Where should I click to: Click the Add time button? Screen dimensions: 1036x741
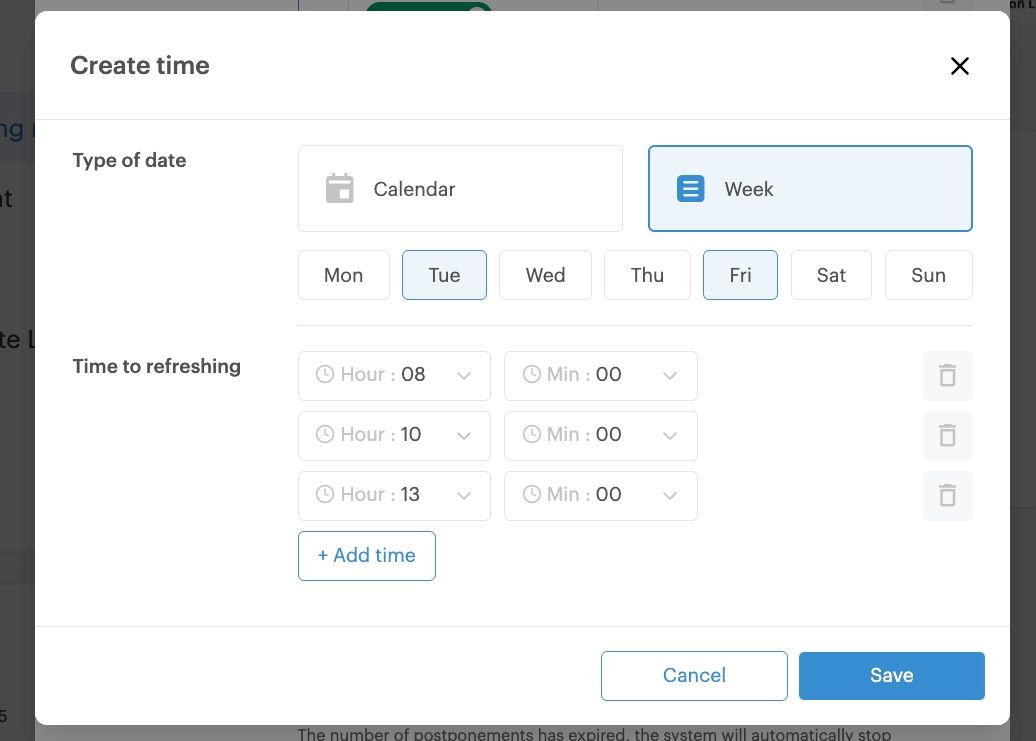coord(366,555)
